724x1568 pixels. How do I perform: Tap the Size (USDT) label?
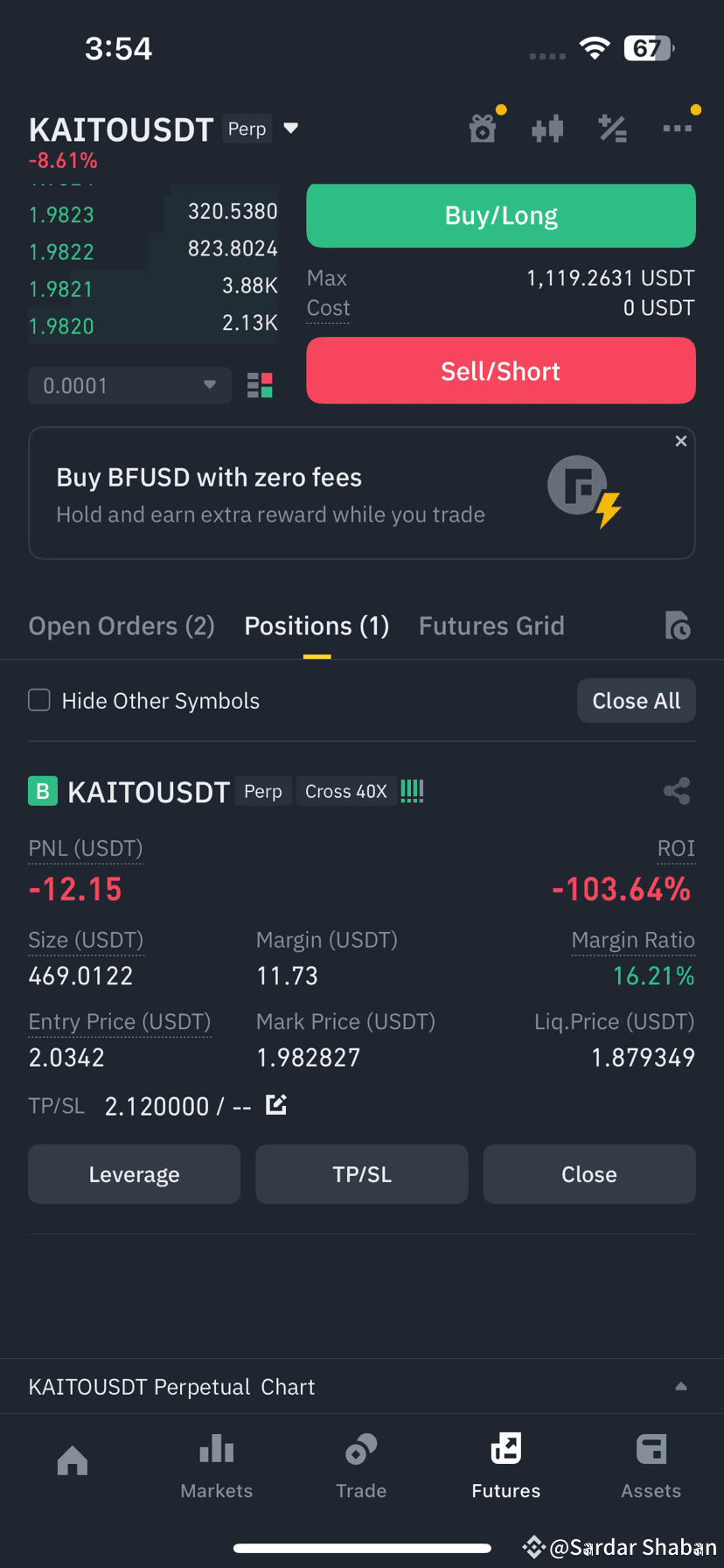pyautogui.click(x=86, y=941)
